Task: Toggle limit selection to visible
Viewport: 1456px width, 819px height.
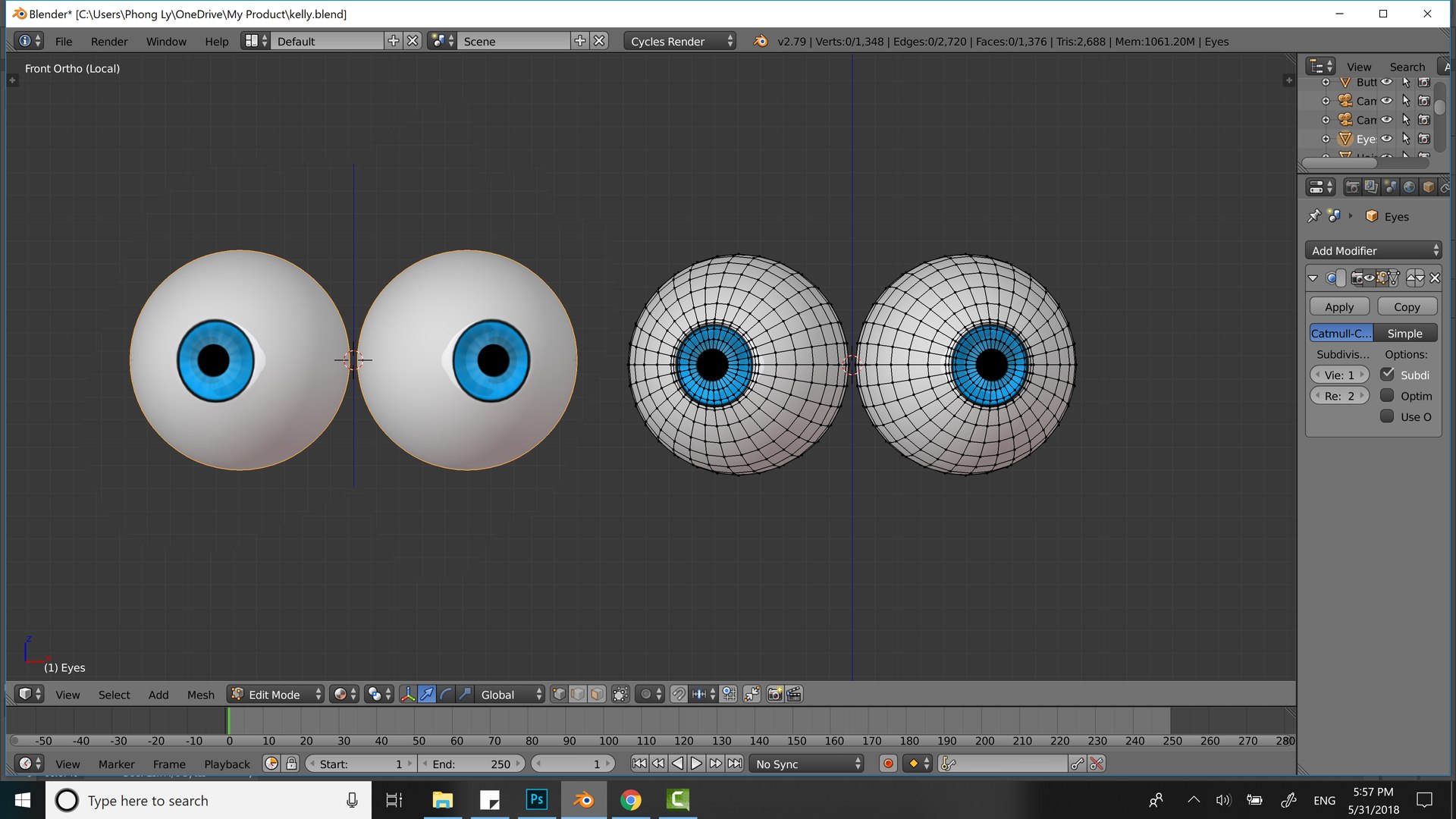Action: pyautogui.click(x=620, y=694)
